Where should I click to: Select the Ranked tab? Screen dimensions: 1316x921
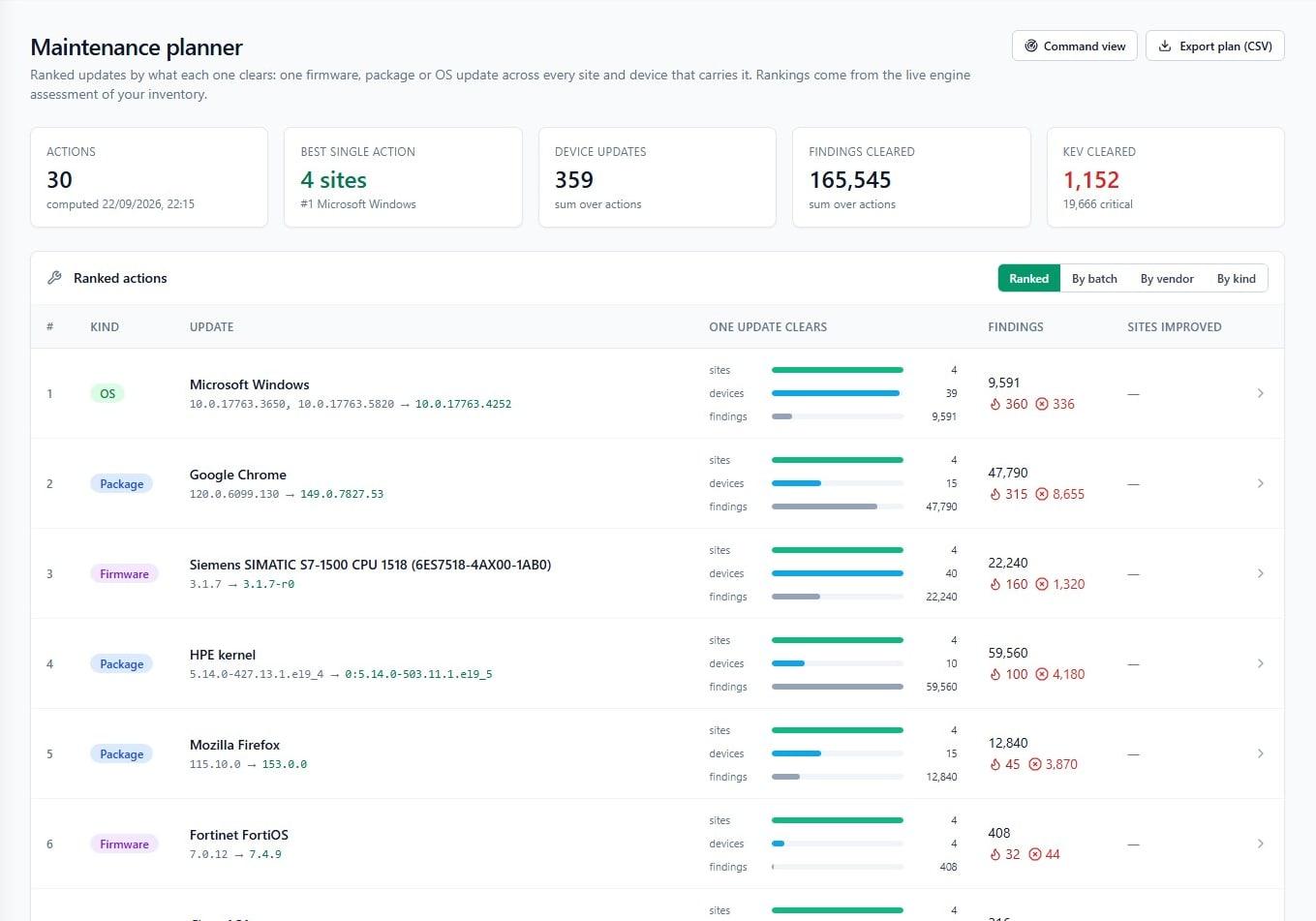pos(1028,278)
